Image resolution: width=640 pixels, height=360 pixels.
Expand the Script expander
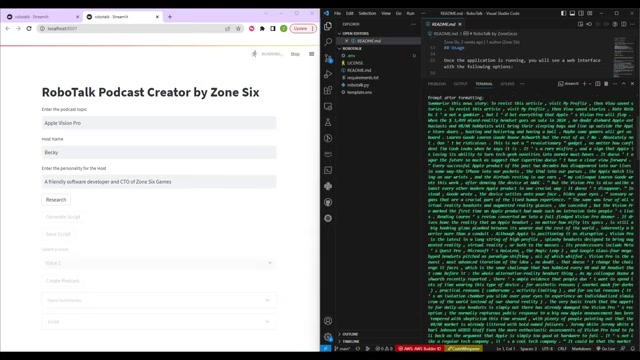coord(159,322)
